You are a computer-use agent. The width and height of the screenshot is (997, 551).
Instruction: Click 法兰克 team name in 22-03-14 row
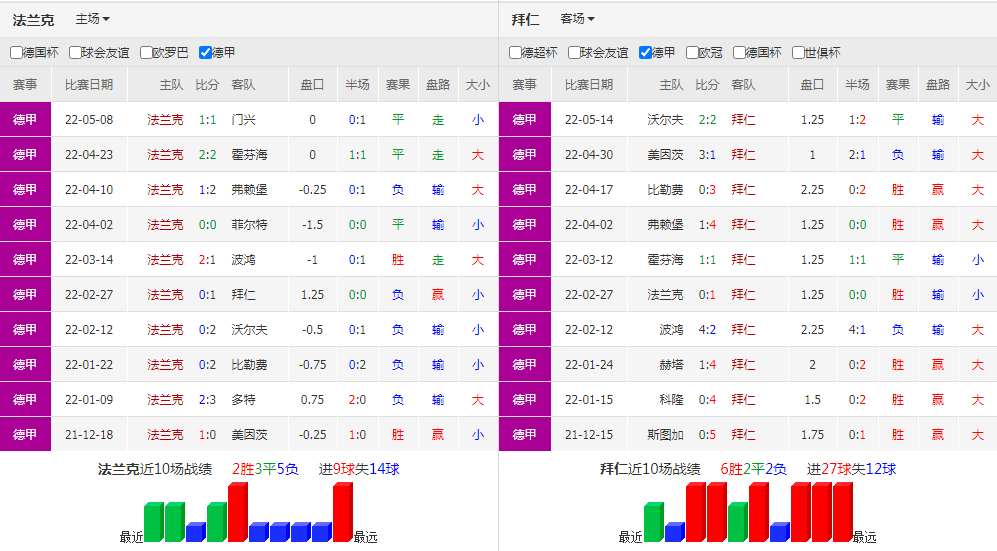tap(165, 259)
